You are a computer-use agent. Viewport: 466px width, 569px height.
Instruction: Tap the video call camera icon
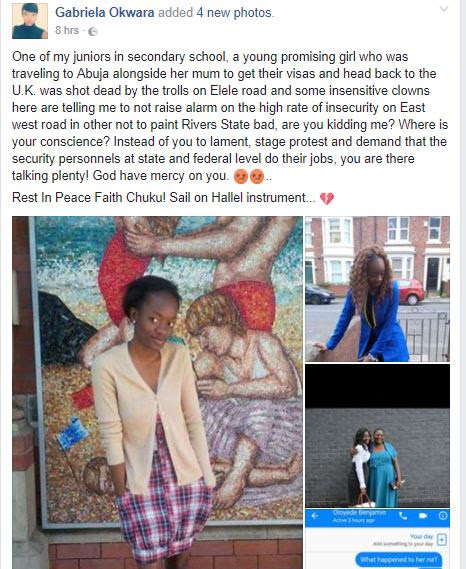click(x=423, y=516)
